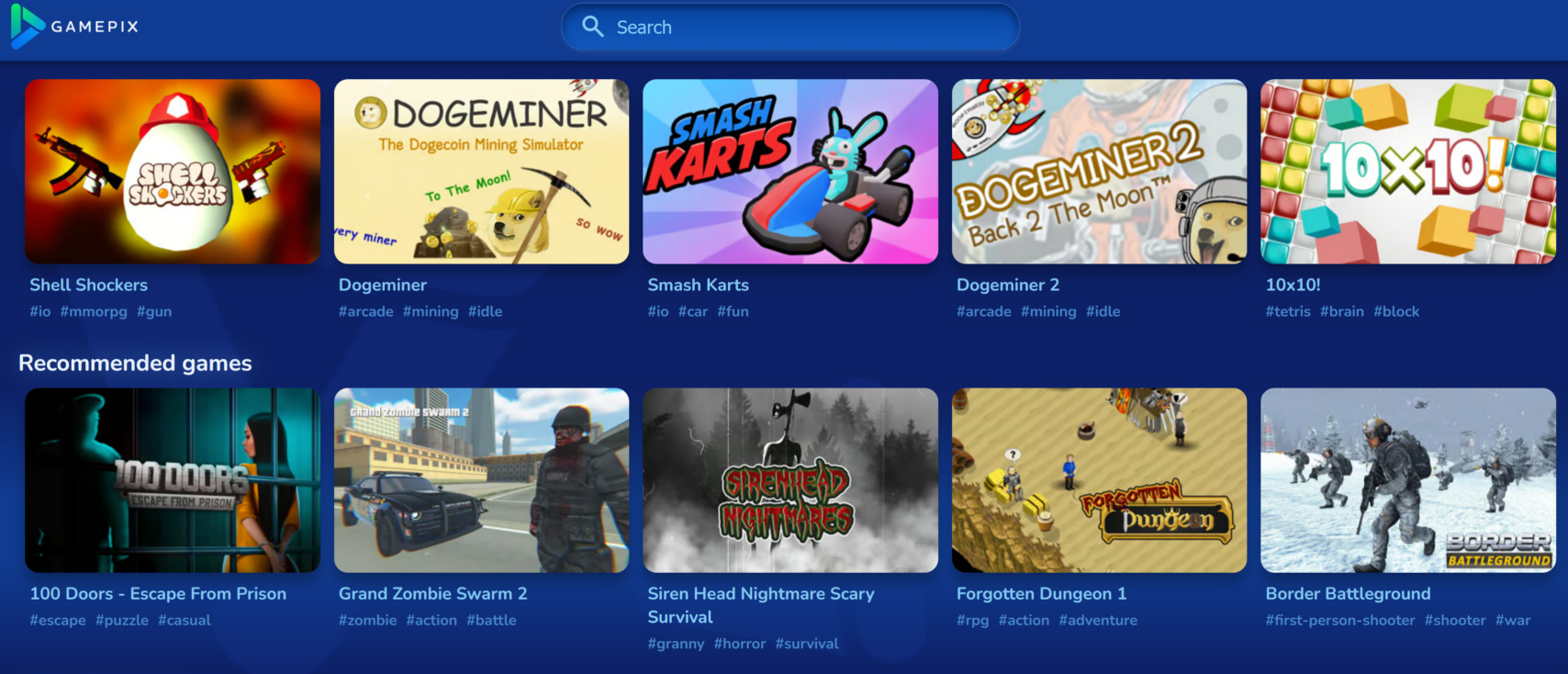Open the 100 Doors prison escape thumbnail

click(x=173, y=480)
